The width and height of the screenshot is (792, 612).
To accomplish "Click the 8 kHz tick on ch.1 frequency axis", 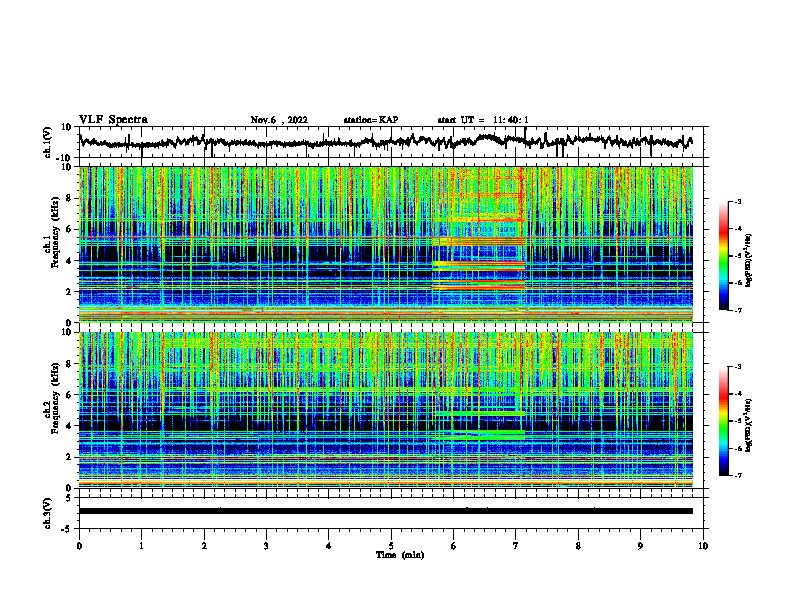I will 70,198.
